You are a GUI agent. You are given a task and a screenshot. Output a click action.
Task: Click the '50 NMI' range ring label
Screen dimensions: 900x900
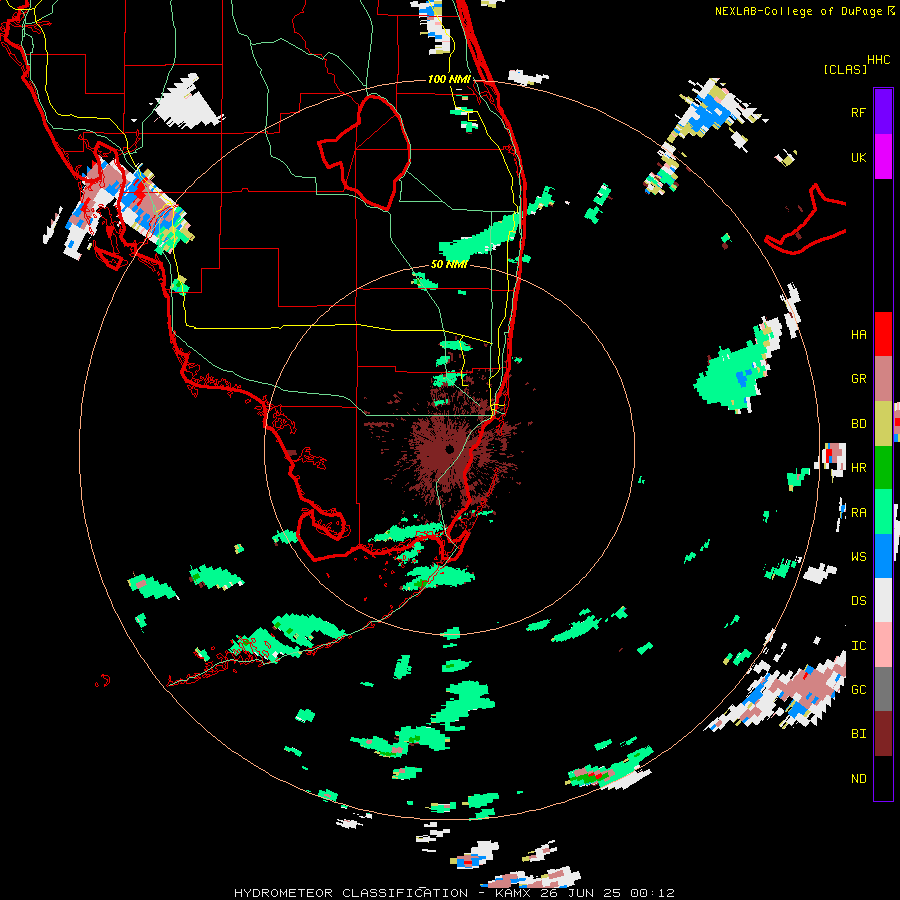[x=449, y=265]
